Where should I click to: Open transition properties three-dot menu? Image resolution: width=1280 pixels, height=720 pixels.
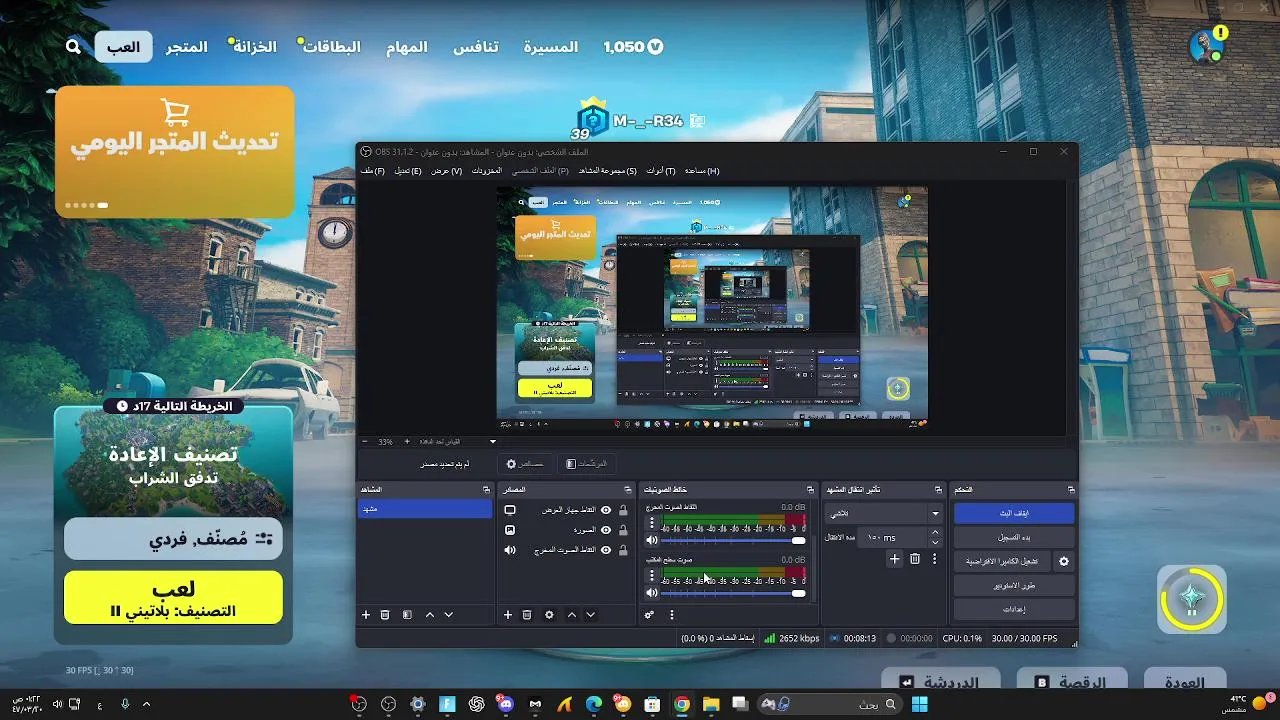pyautogui.click(x=935, y=559)
